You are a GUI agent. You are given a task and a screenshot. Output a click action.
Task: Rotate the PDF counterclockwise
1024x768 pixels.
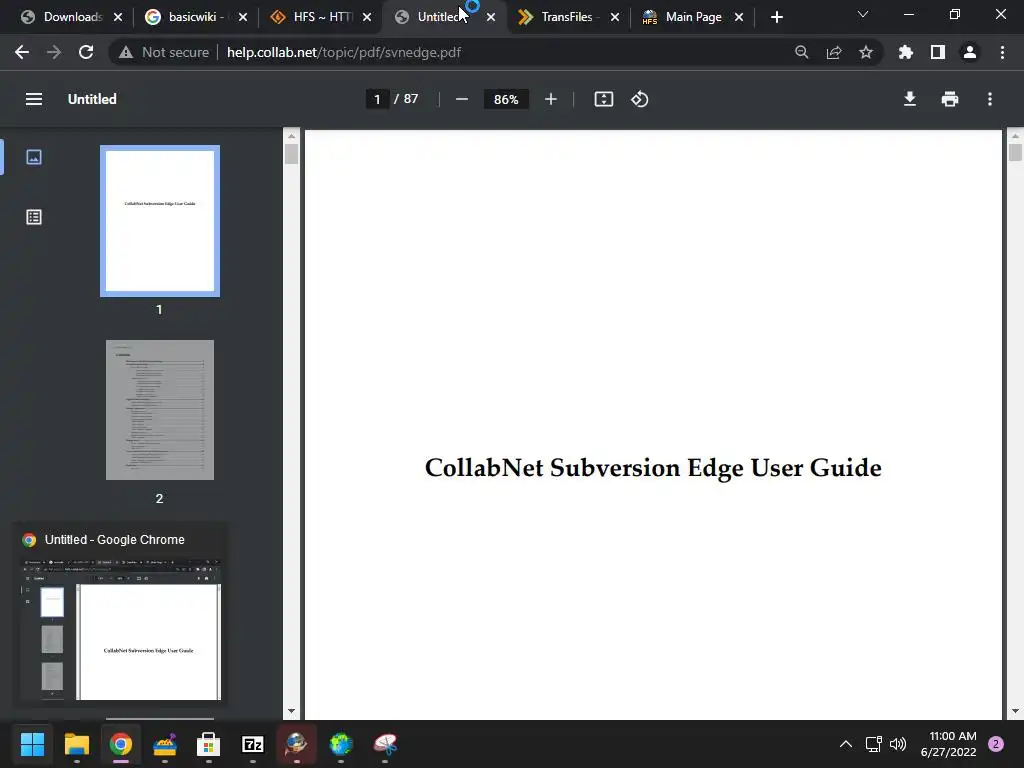[x=639, y=99]
